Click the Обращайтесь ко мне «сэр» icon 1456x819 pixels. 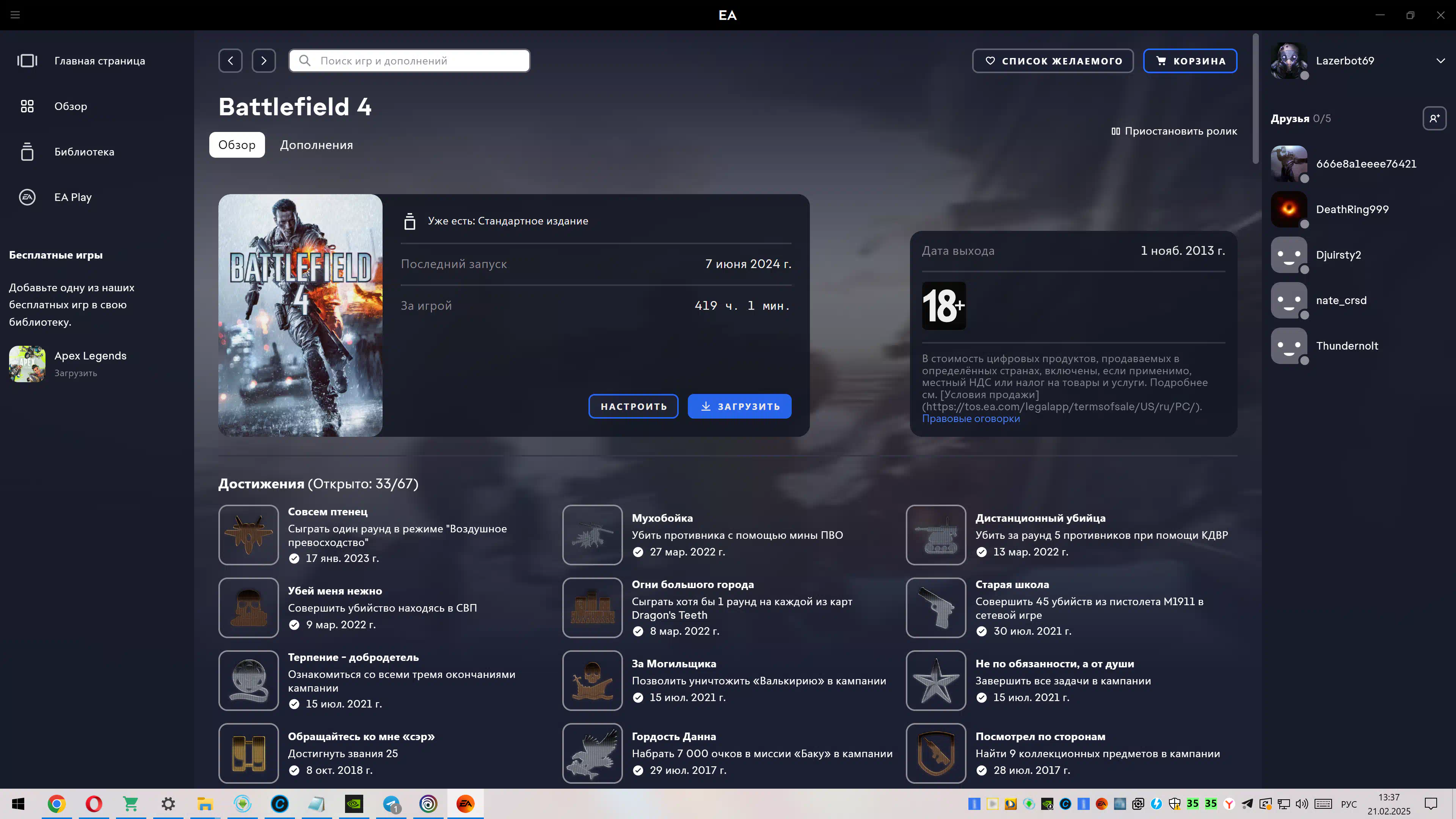249,753
